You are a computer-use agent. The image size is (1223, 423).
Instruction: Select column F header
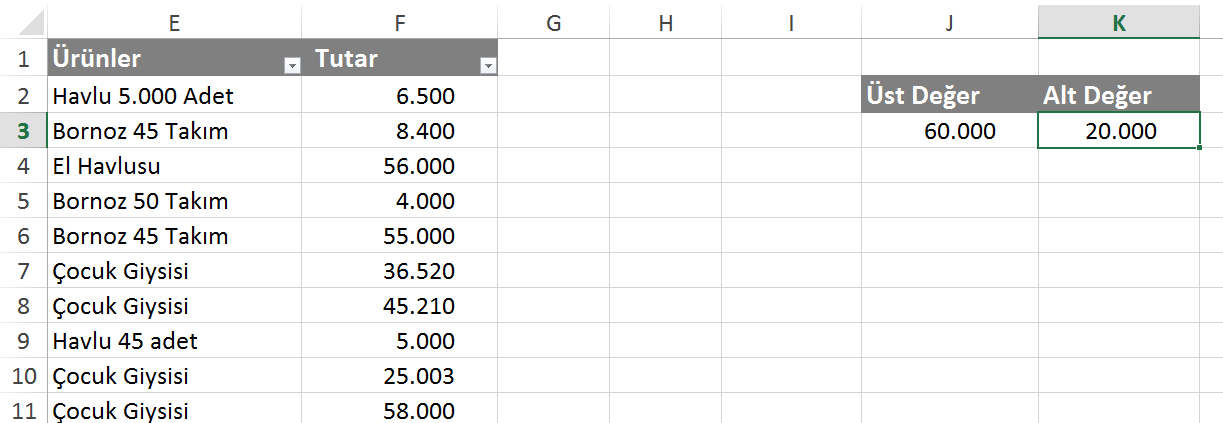(401, 22)
